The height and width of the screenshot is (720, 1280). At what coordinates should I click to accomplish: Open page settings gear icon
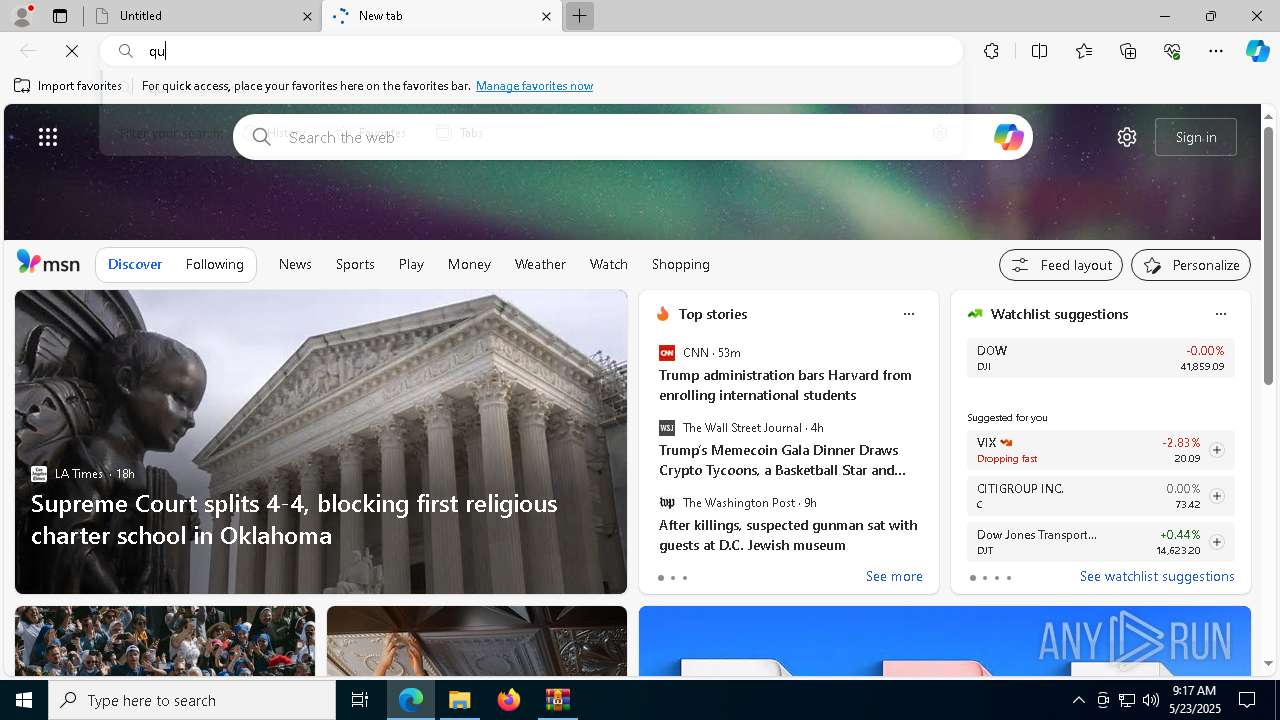click(x=1127, y=137)
